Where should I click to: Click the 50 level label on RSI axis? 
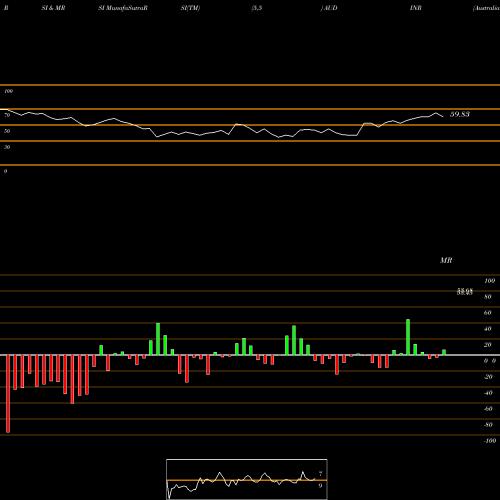click(x=7, y=131)
